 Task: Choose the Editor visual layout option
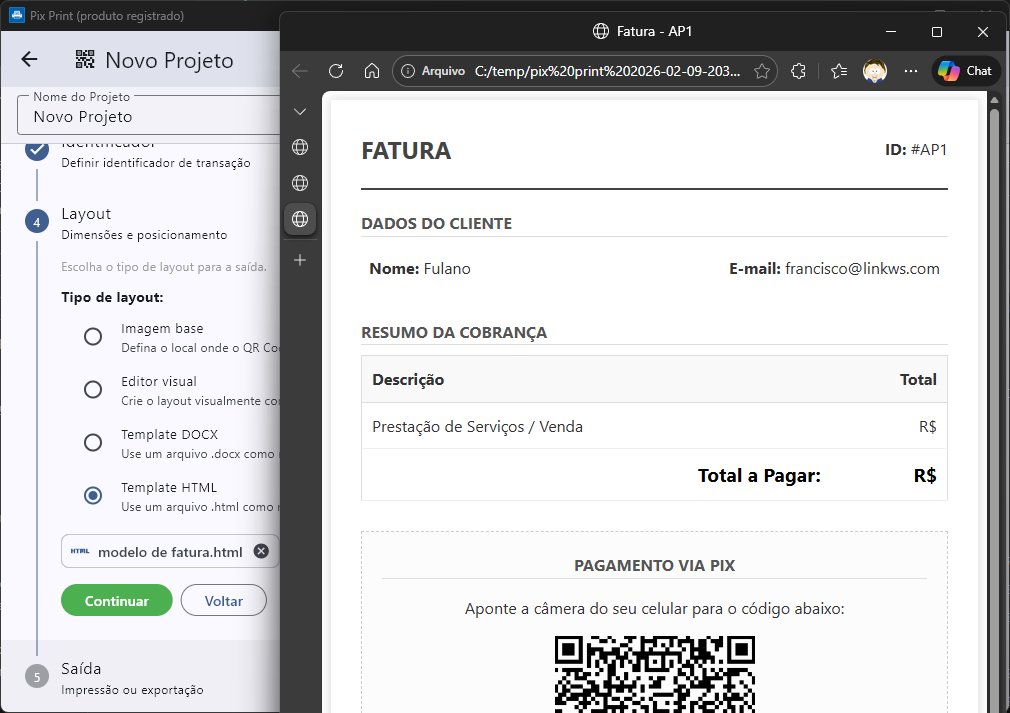pyautogui.click(x=93, y=389)
